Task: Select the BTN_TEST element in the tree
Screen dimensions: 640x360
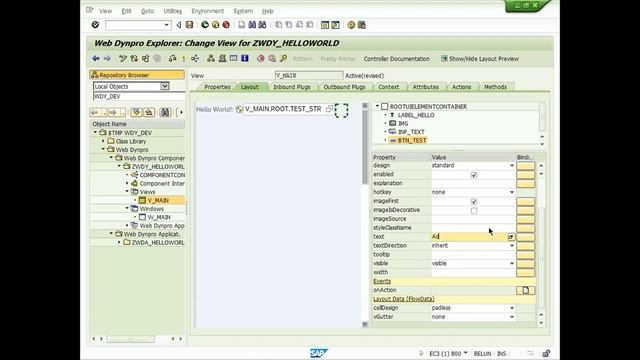Action: pyautogui.click(x=412, y=140)
